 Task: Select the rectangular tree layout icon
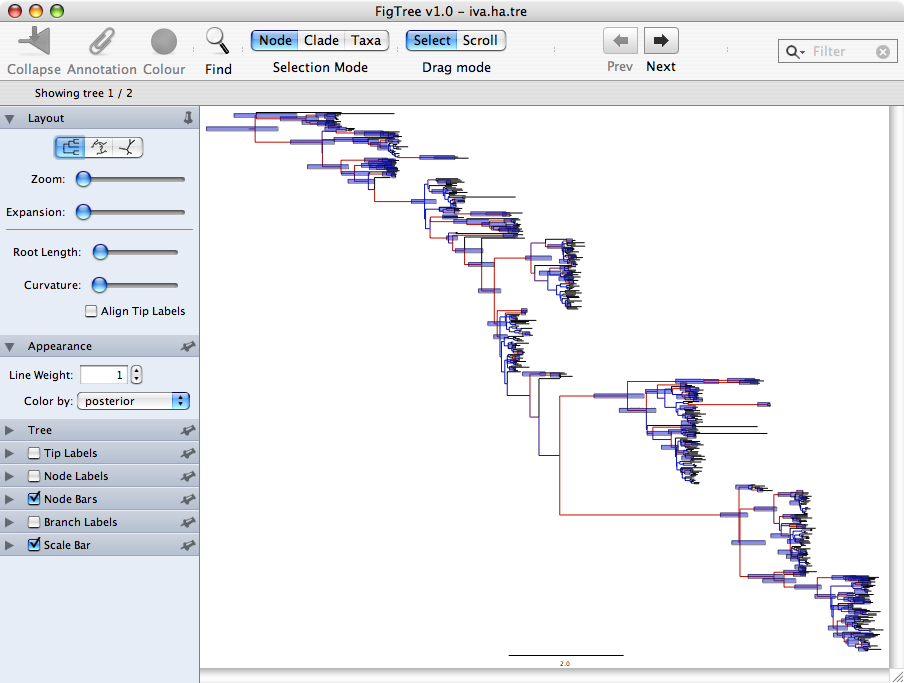click(x=70, y=147)
